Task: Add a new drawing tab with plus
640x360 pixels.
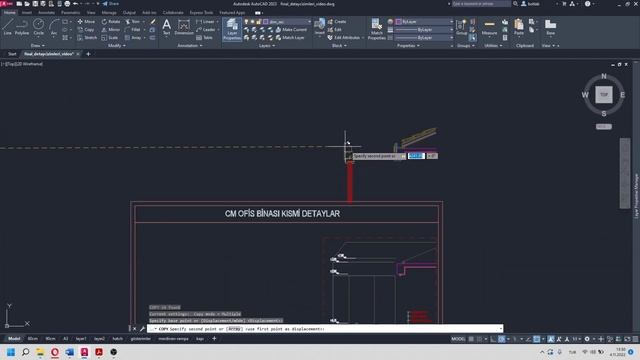Action: click(x=88, y=54)
